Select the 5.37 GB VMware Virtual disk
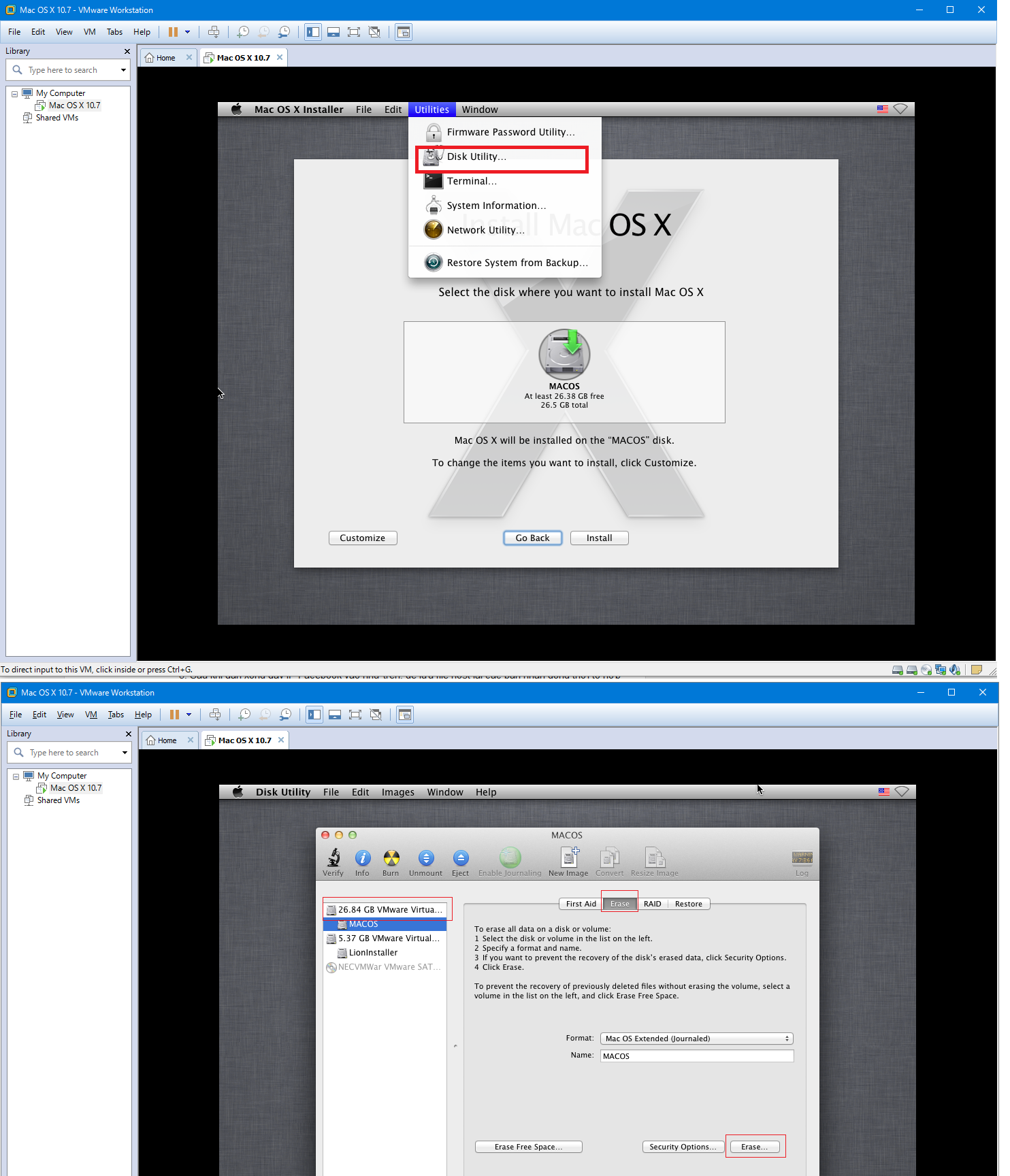The width and height of the screenshot is (1010, 1176). click(x=385, y=938)
